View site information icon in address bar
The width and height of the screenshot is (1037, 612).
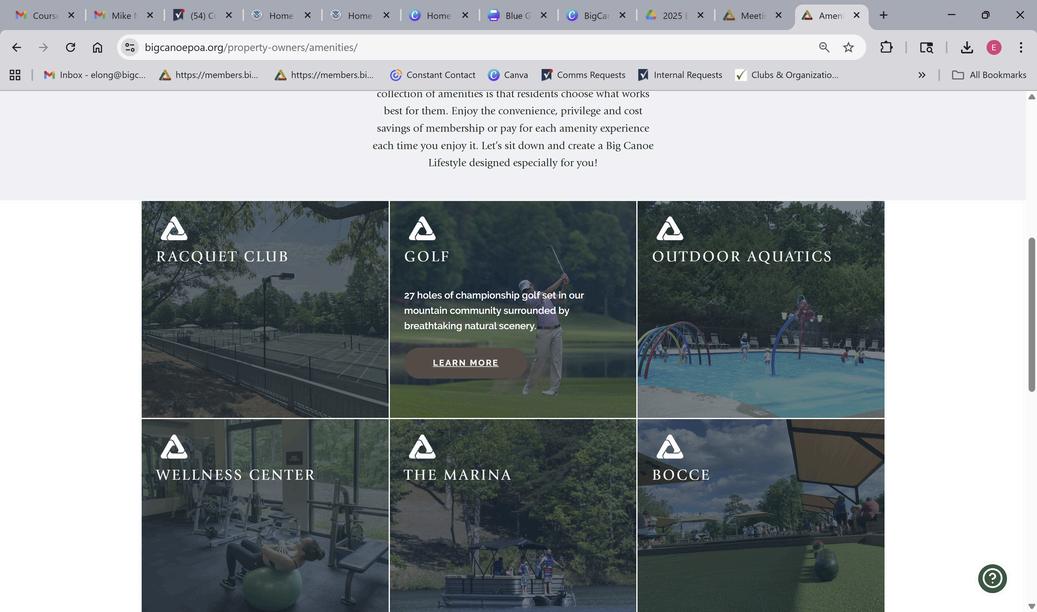click(130, 47)
